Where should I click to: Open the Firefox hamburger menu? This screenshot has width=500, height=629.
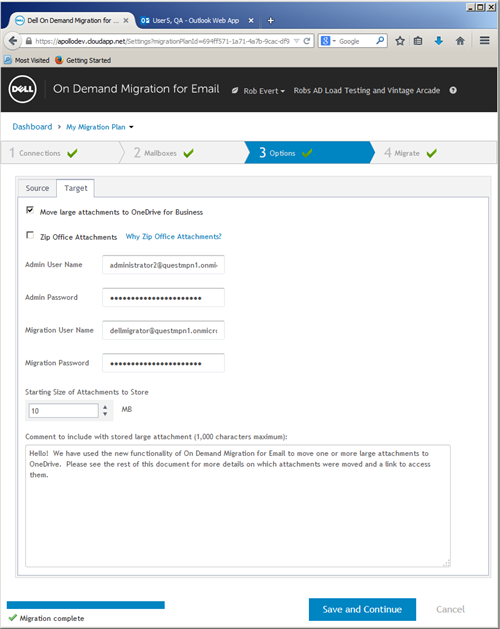485,41
